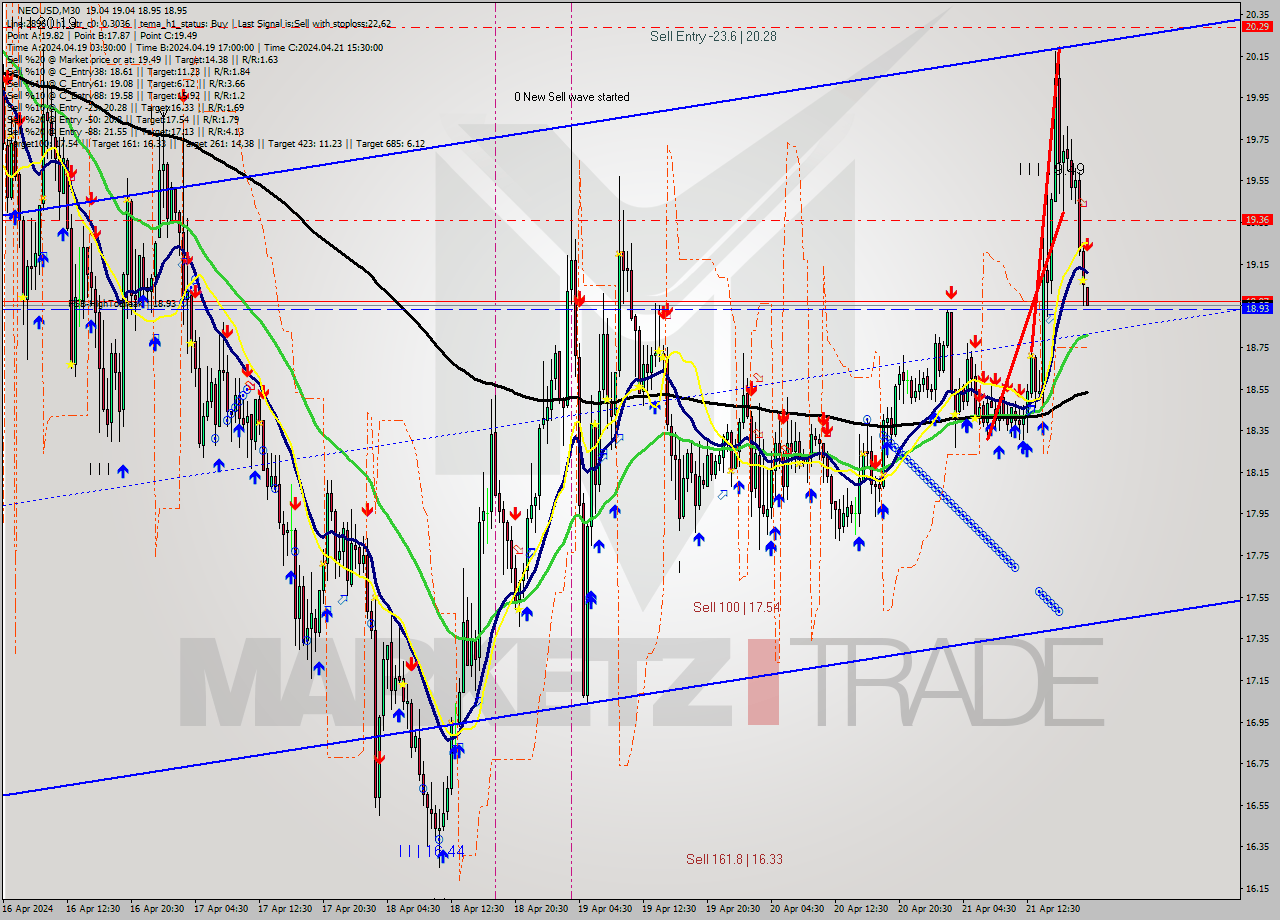
Task: Select the red 20.29 price tag on axis
Action: click(x=1256, y=26)
